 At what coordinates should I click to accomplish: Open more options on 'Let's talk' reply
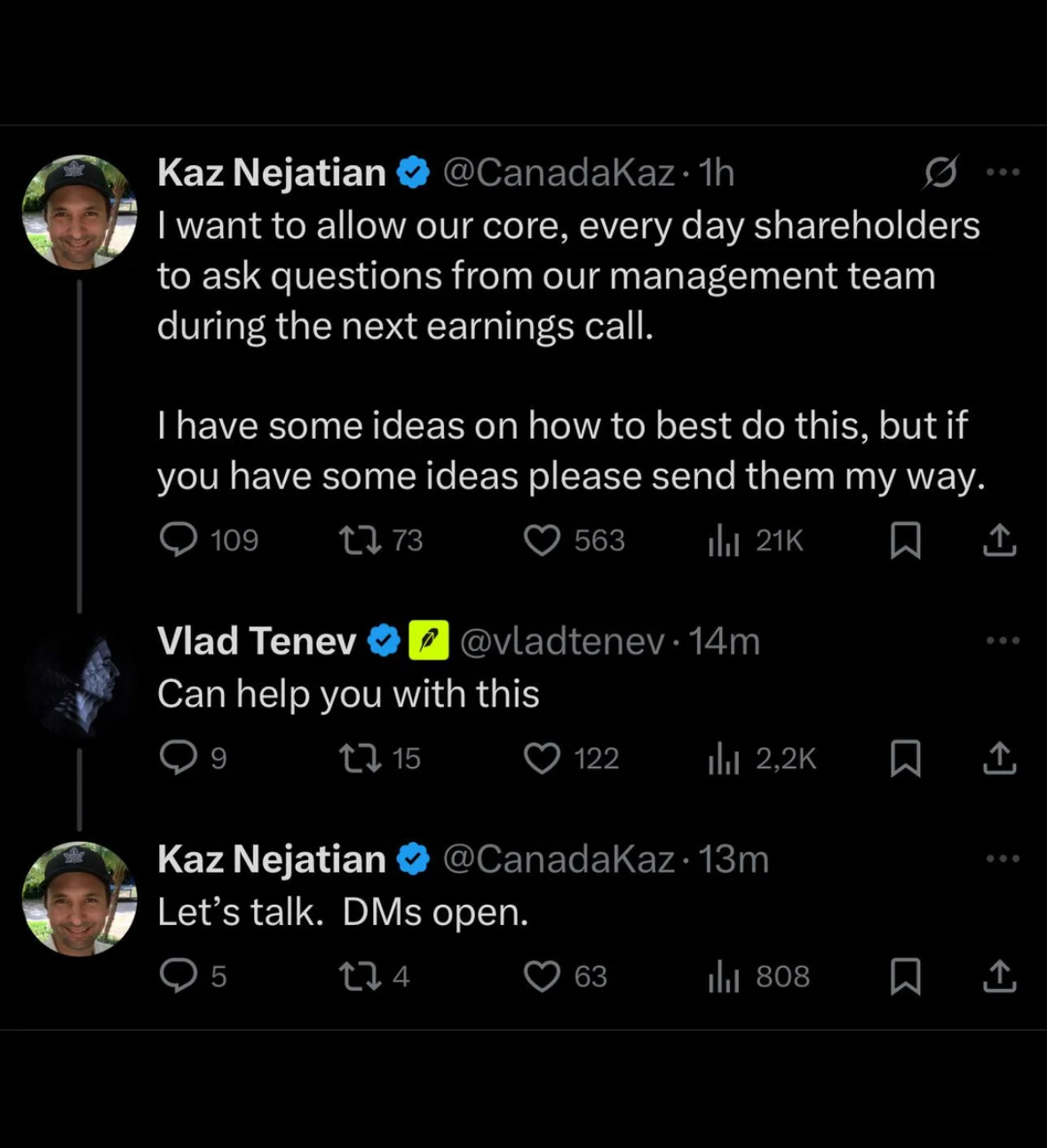[1003, 859]
